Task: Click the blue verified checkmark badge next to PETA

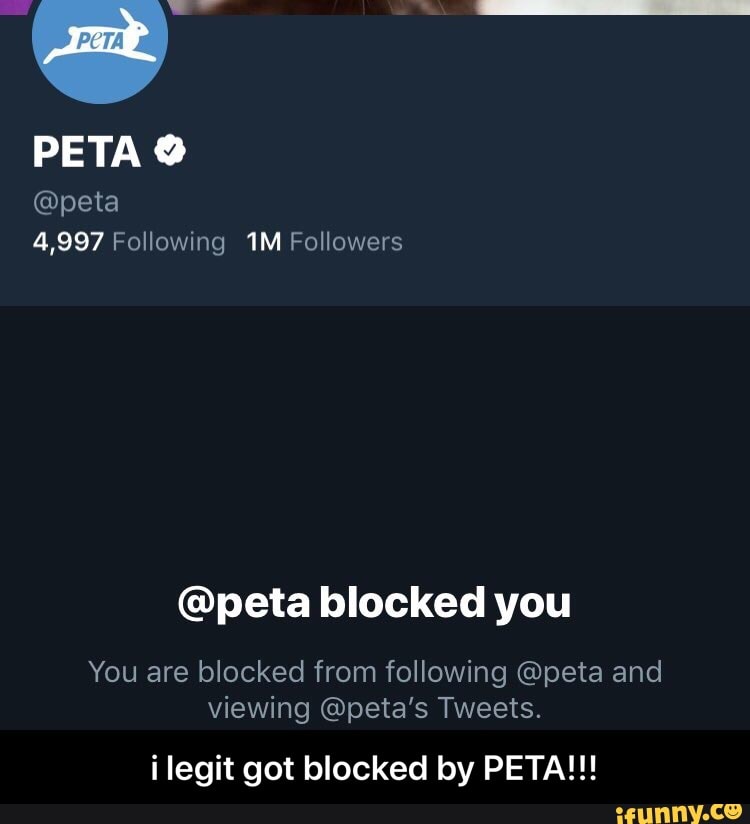Action: (x=172, y=150)
